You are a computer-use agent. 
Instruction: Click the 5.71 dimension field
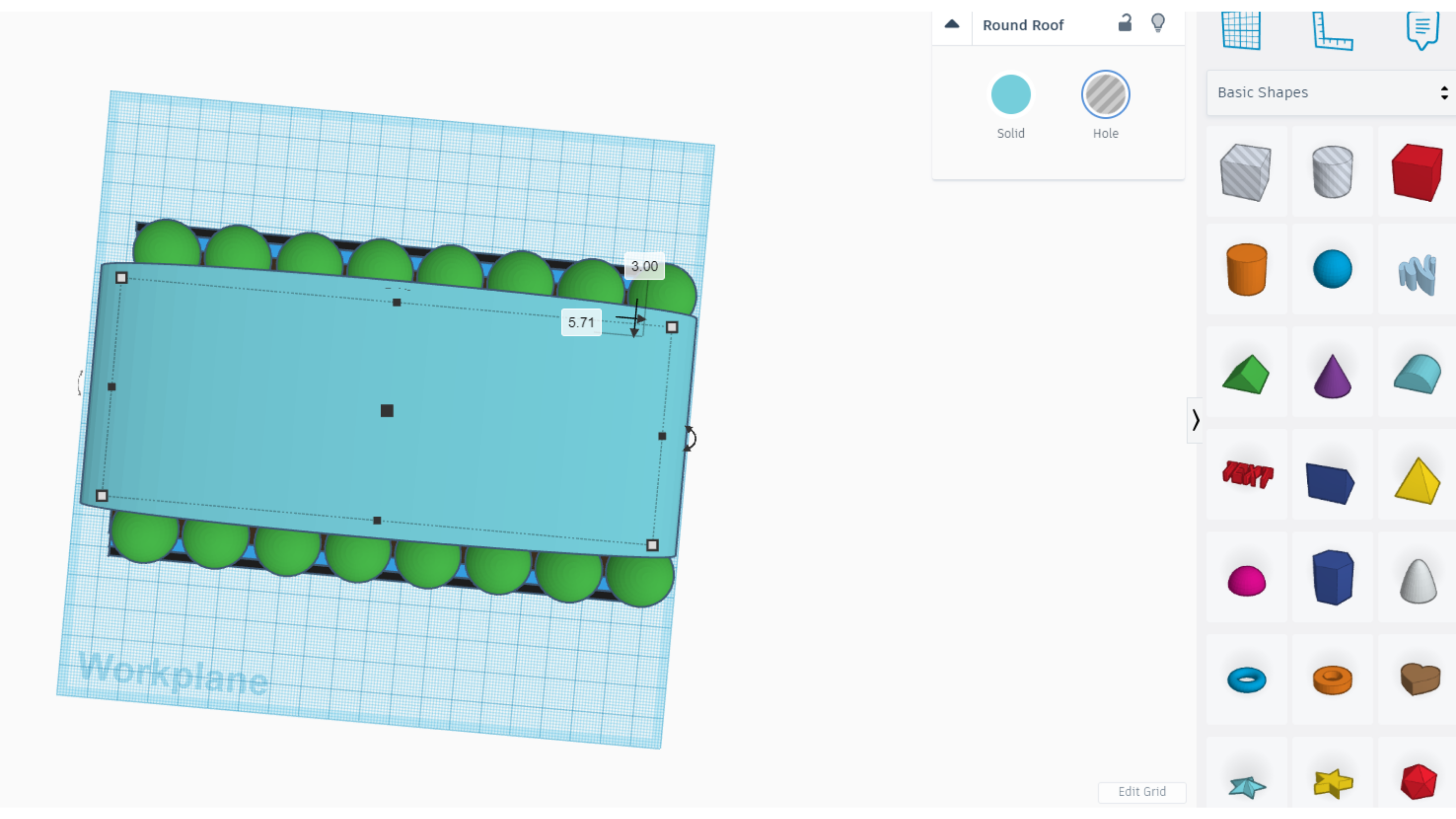point(580,323)
